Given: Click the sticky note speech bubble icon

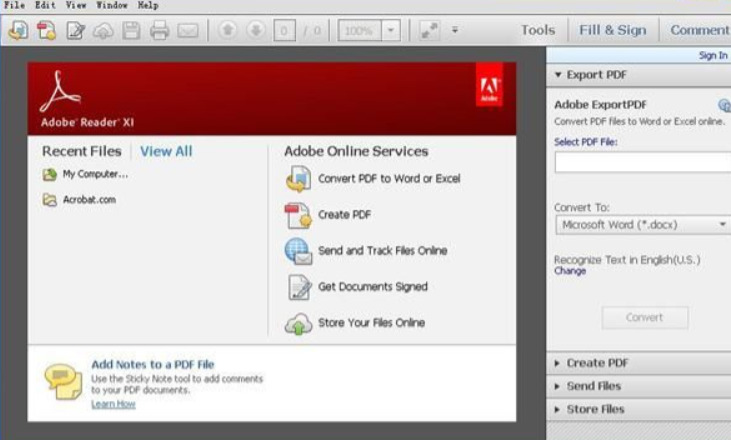Looking at the screenshot, I should (x=63, y=382).
